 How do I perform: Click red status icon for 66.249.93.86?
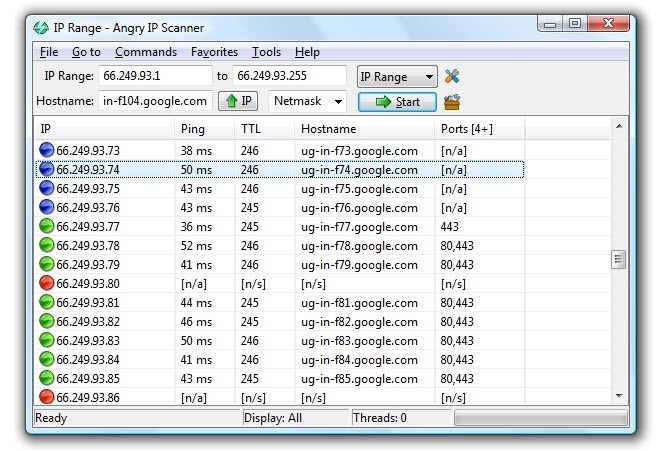click(x=47, y=397)
